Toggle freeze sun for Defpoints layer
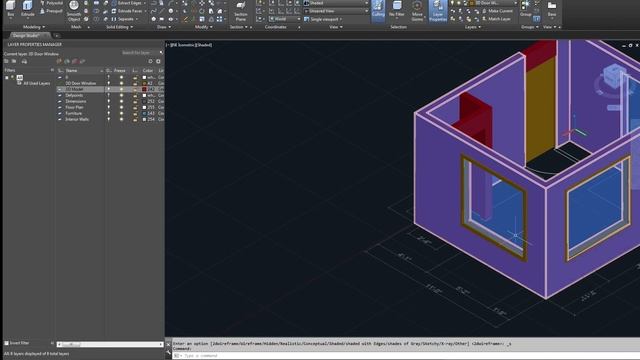This screenshot has width=640, height=360. point(121,95)
